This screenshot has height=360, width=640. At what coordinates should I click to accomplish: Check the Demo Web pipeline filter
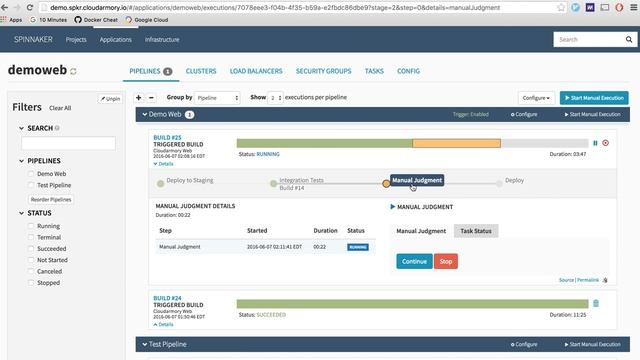(x=31, y=174)
